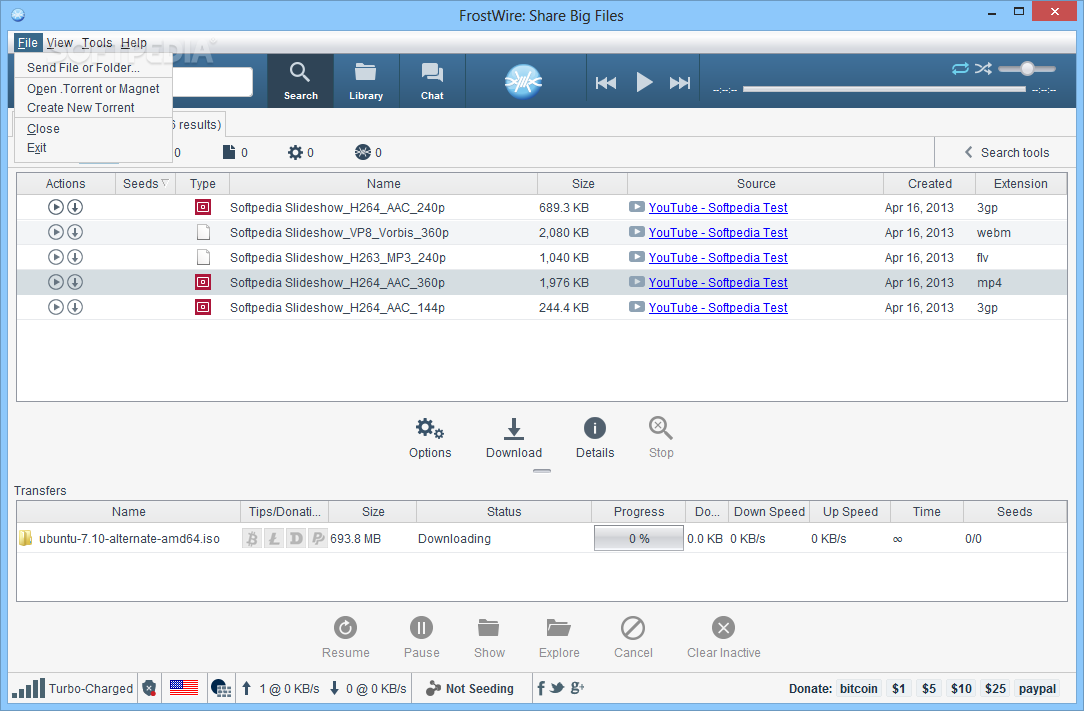
Task: Sort results by Name column header
Action: (384, 184)
